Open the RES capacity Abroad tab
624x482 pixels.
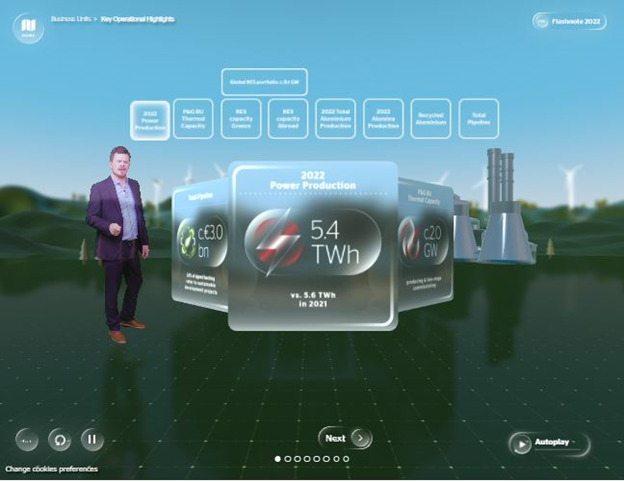[x=288, y=119]
